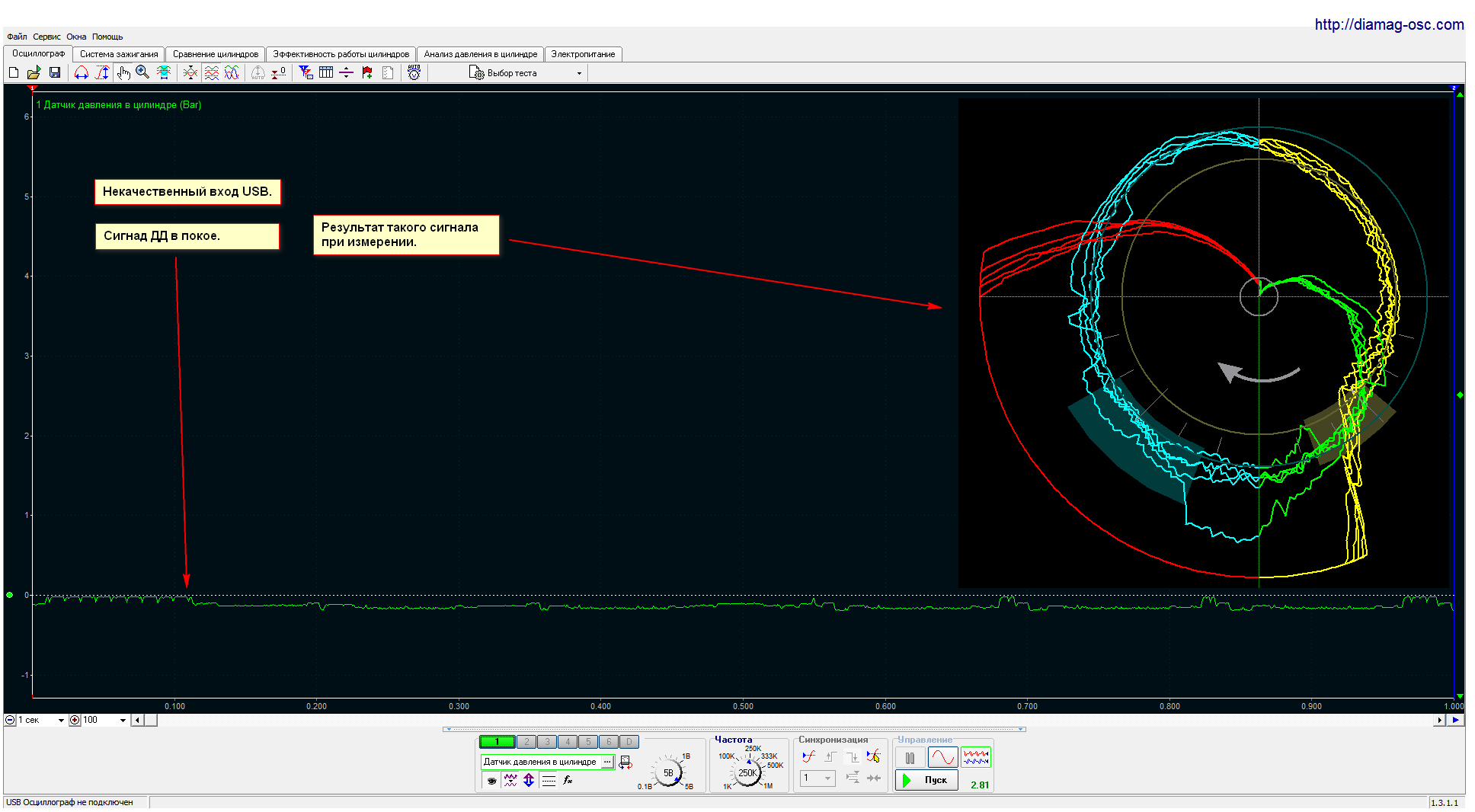The image size is (1475, 812).
Task: Select the rising-edge step trigger icon
Action: 830,756
